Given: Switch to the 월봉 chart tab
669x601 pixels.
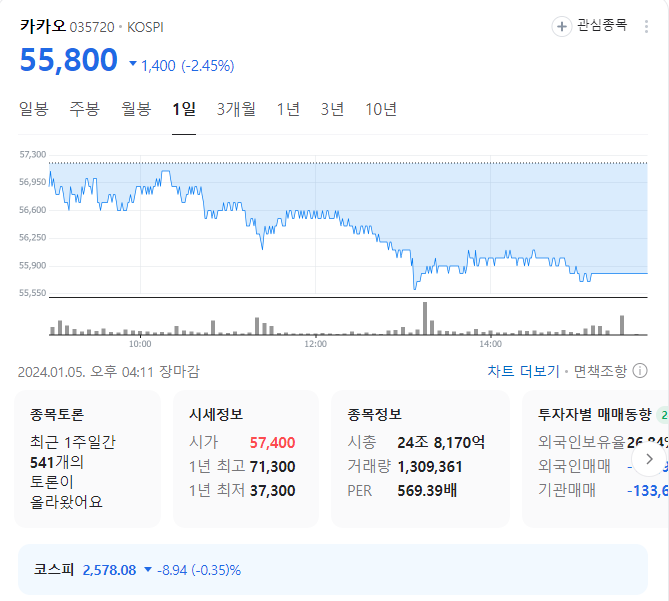Looking at the screenshot, I should (x=136, y=109).
